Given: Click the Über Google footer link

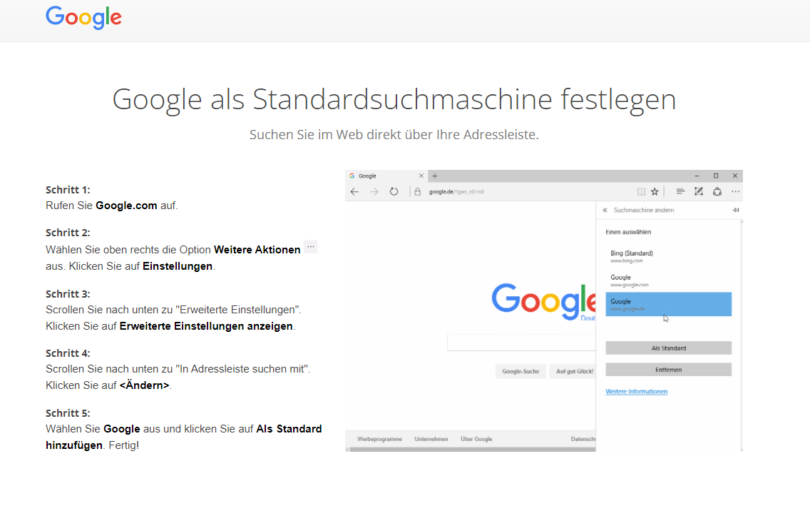Looking at the screenshot, I should (x=476, y=439).
